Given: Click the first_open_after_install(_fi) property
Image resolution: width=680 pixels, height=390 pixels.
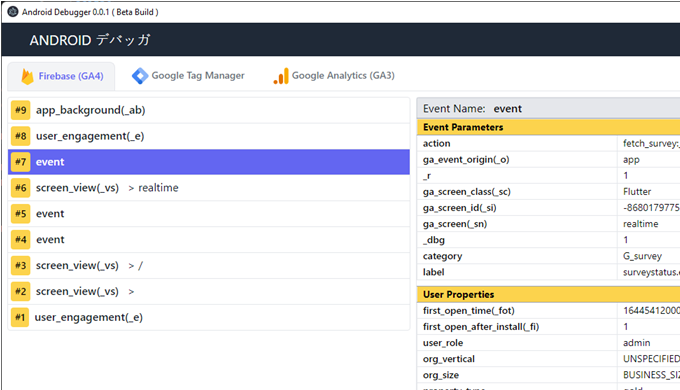Looking at the screenshot, I should pos(481,327).
